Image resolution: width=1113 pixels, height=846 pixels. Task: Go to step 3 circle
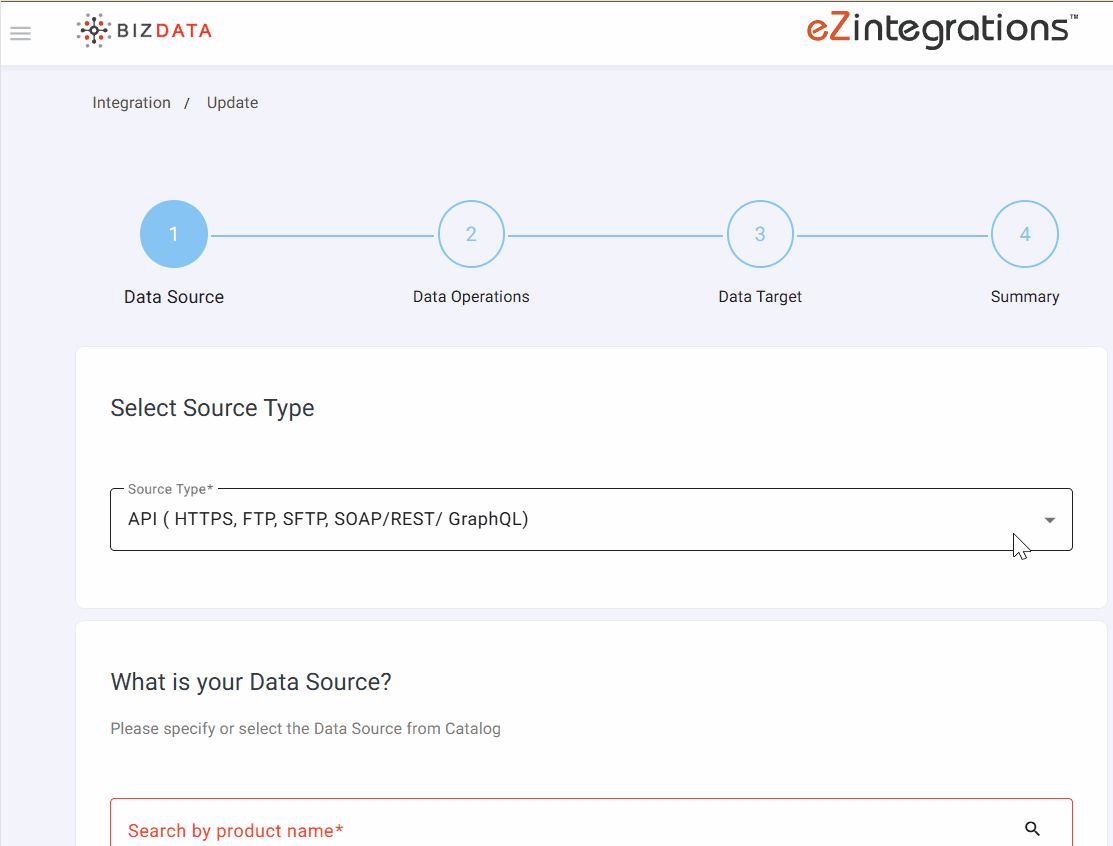760,235
